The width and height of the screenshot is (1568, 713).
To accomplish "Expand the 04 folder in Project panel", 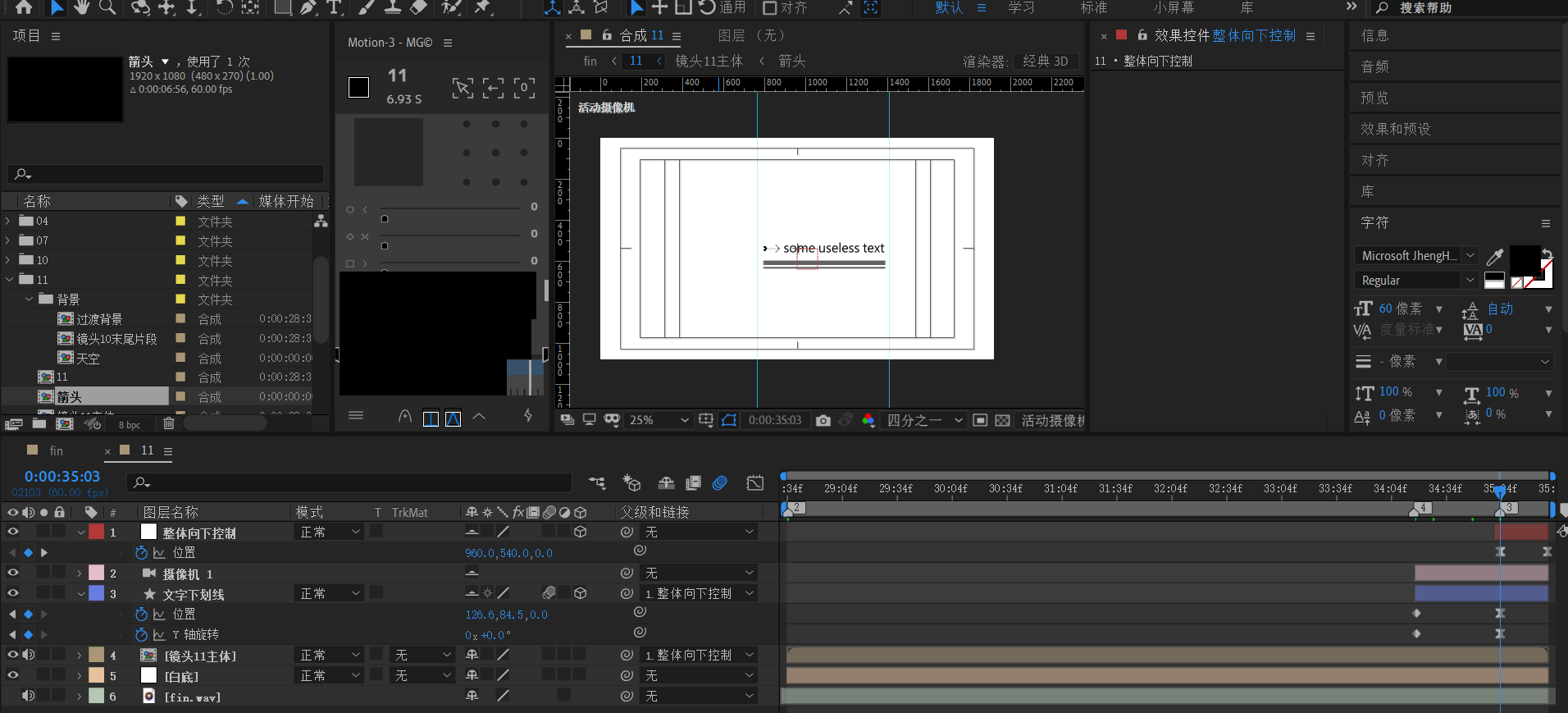I will pos(8,221).
